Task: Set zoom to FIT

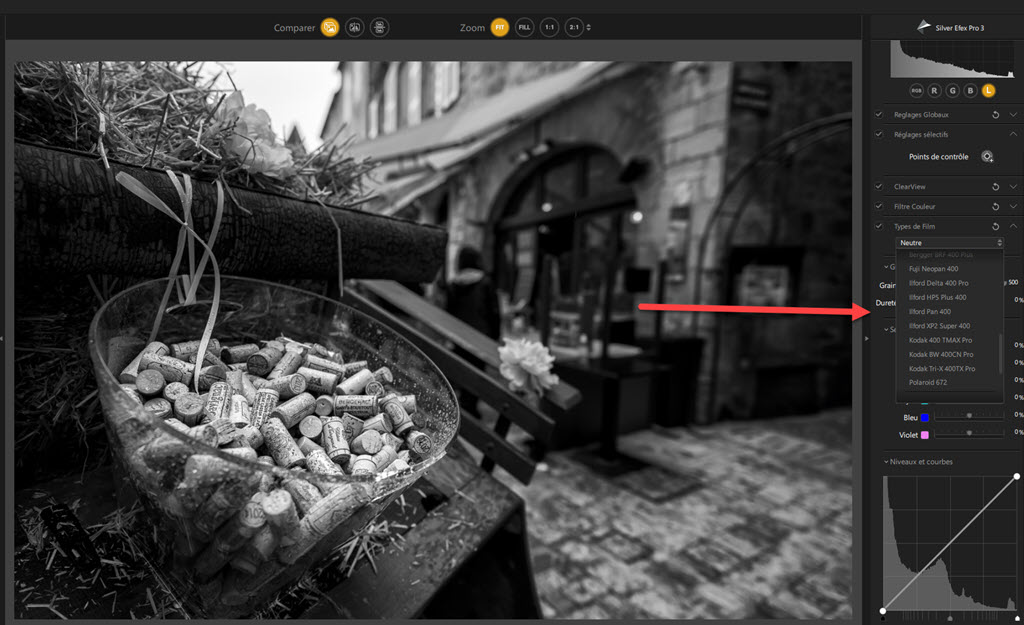Action: (x=500, y=27)
